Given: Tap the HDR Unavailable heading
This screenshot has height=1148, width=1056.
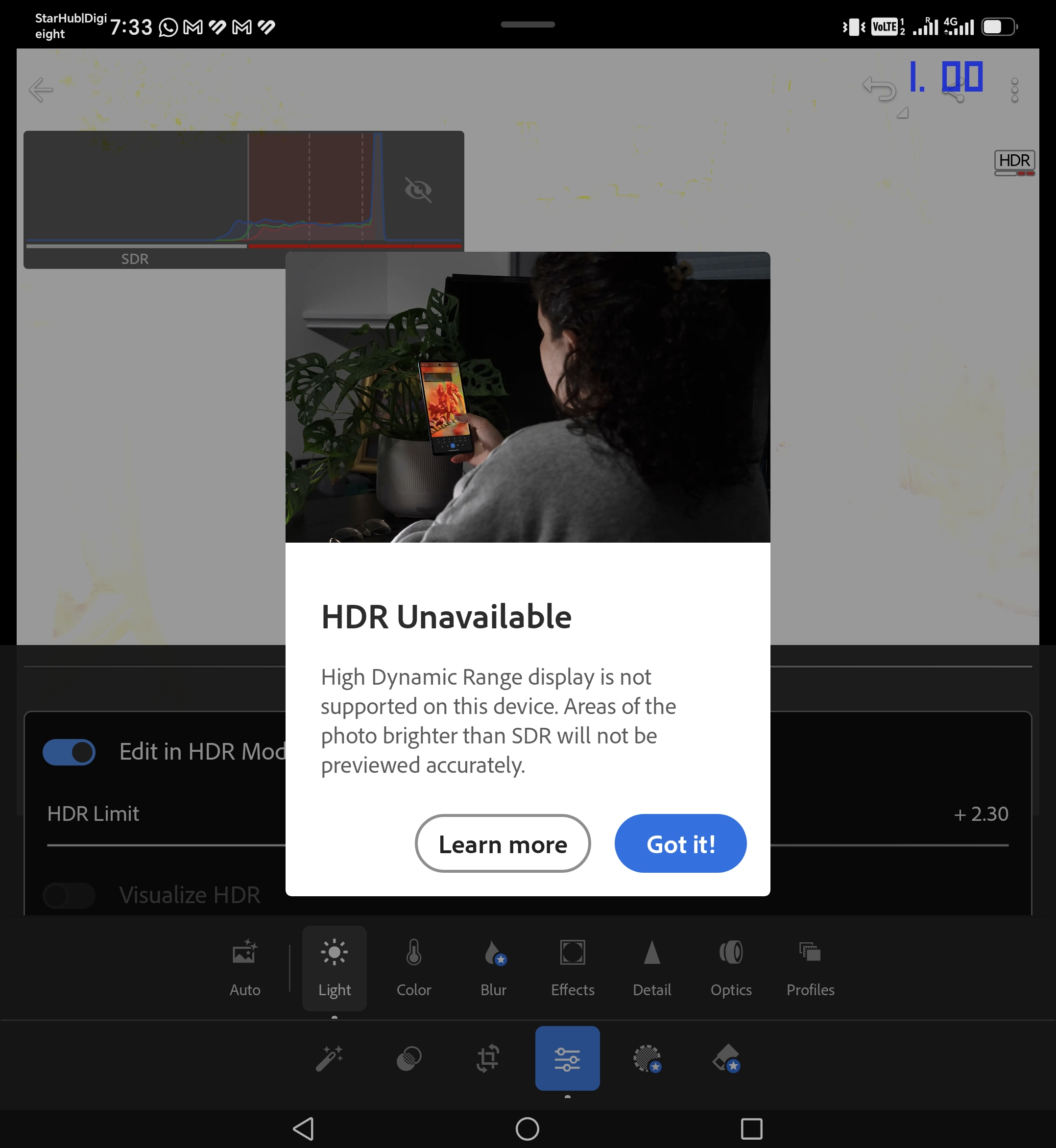Looking at the screenshot, I should (x=446, y=617).
